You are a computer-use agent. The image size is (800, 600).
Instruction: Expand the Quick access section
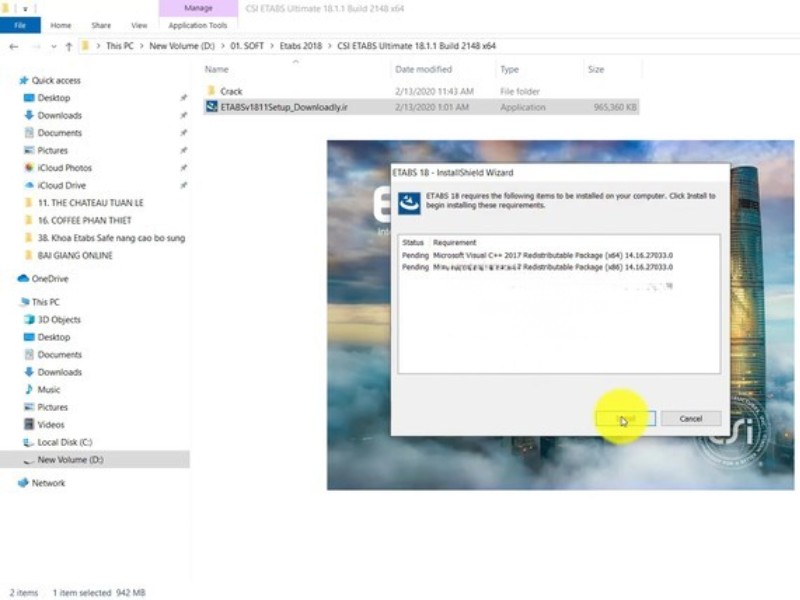coord(12,80)
